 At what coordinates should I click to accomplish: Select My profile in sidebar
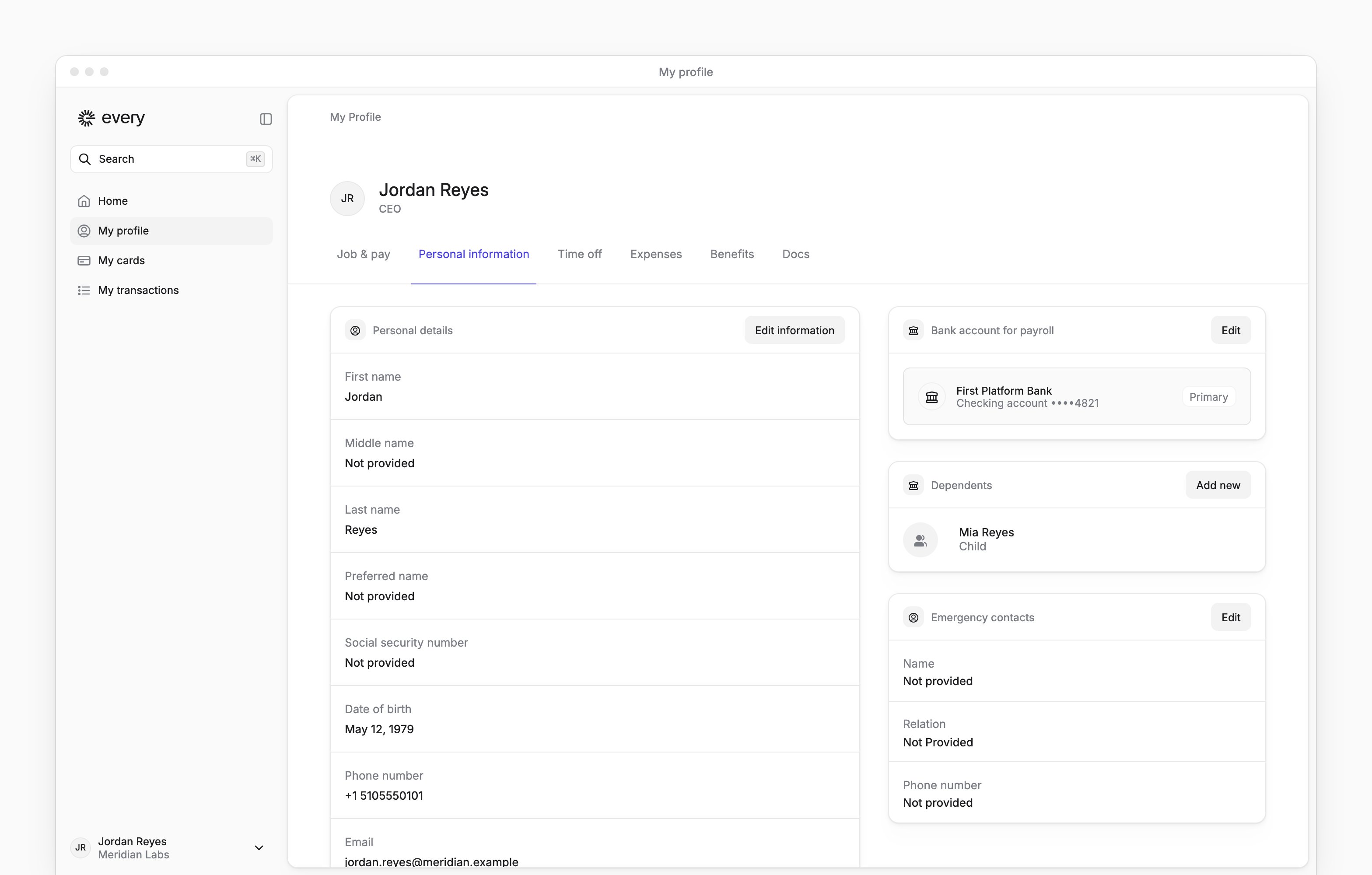tap(171, 231)
